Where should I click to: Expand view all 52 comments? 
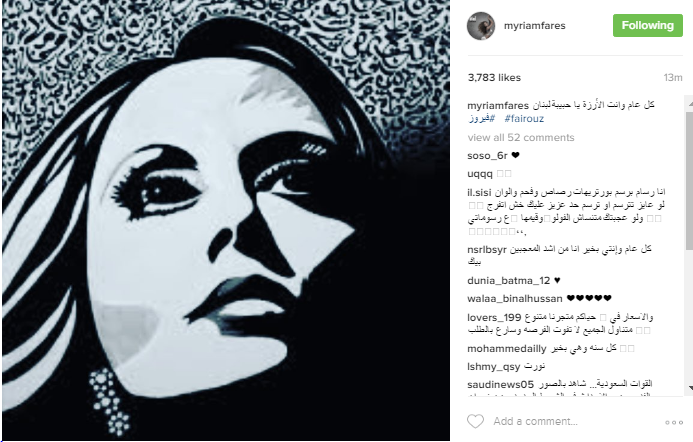click(521, 137)
